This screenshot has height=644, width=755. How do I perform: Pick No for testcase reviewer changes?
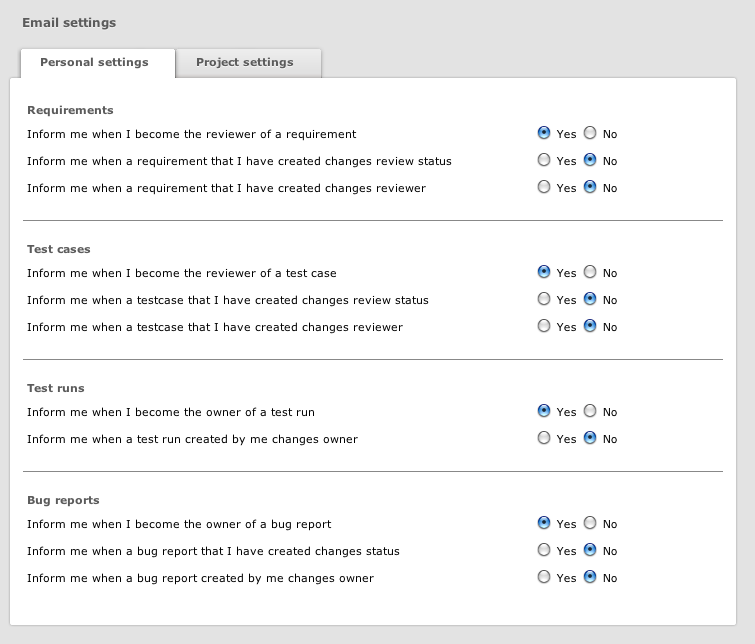pyautogui.click(x=590, y=326)
